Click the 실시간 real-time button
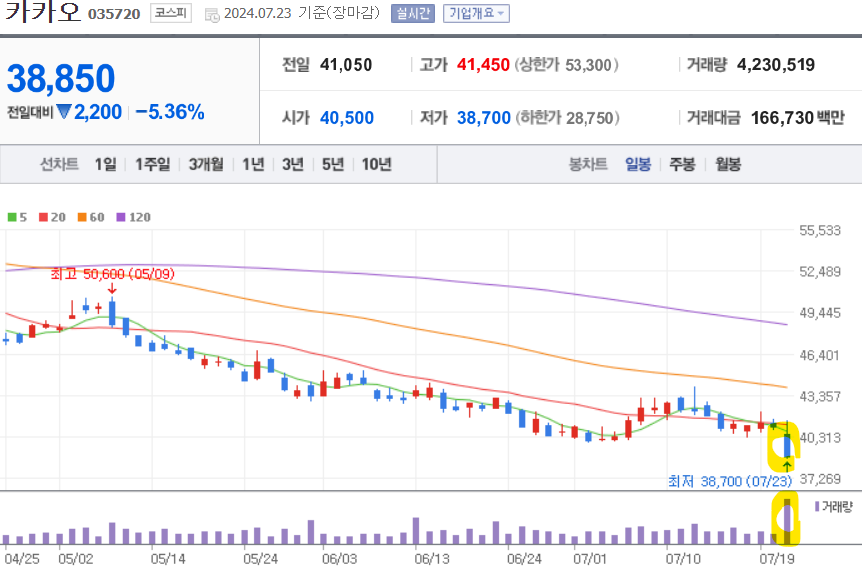The width and height of the screenshot is (862, 567). pos(413,13)
